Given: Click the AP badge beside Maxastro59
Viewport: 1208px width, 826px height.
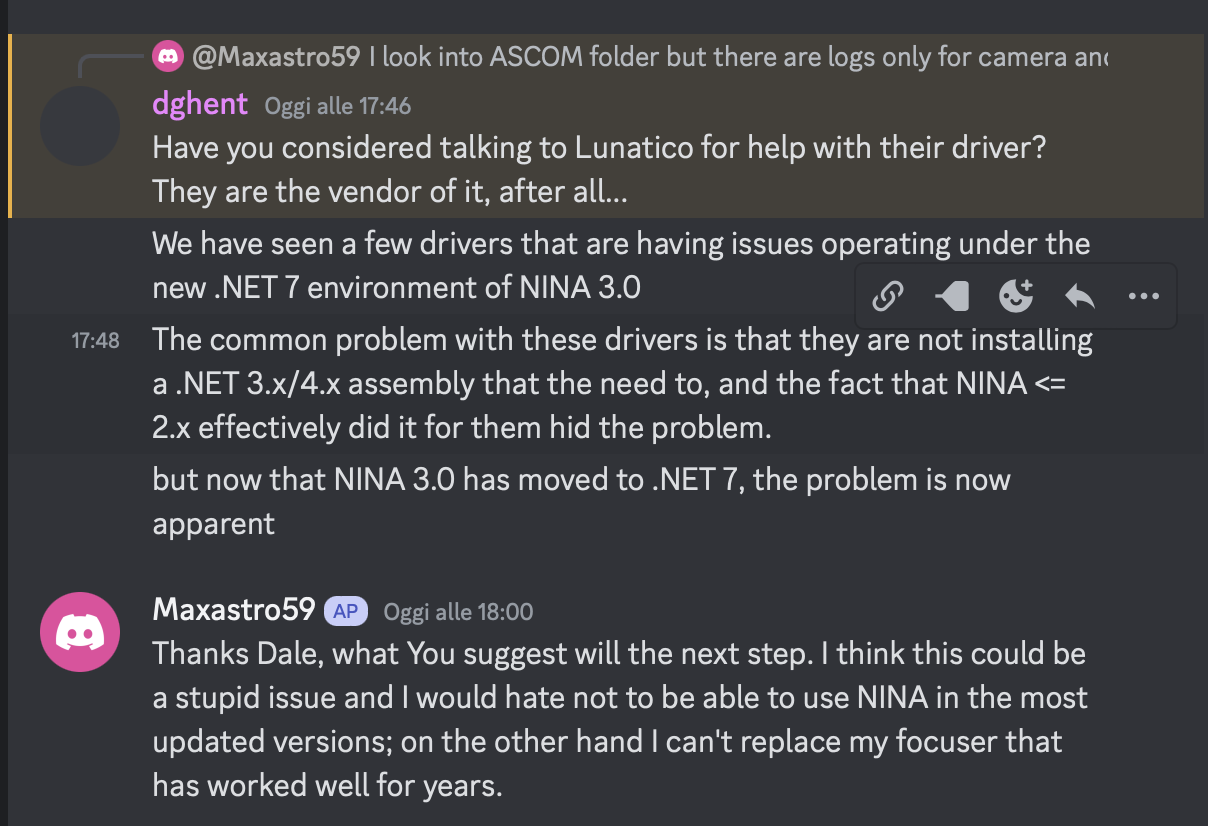Looking at the screenshot, I should pyautogui.click(x=345, y=611).
